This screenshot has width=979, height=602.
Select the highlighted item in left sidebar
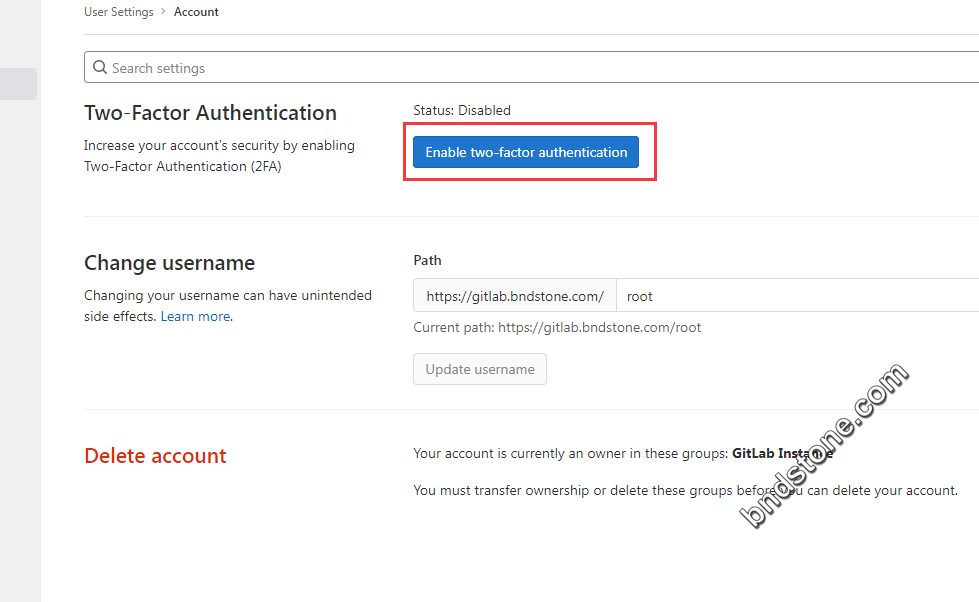(18, 84)
